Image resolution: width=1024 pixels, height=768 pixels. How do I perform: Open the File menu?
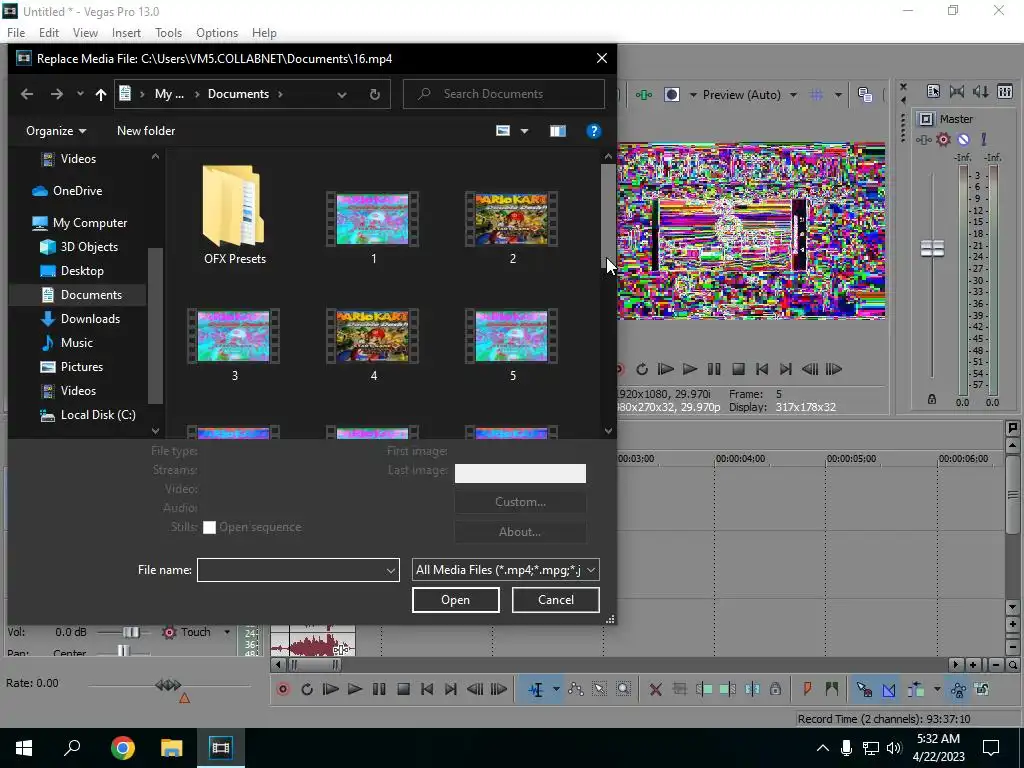click(16, 33)
